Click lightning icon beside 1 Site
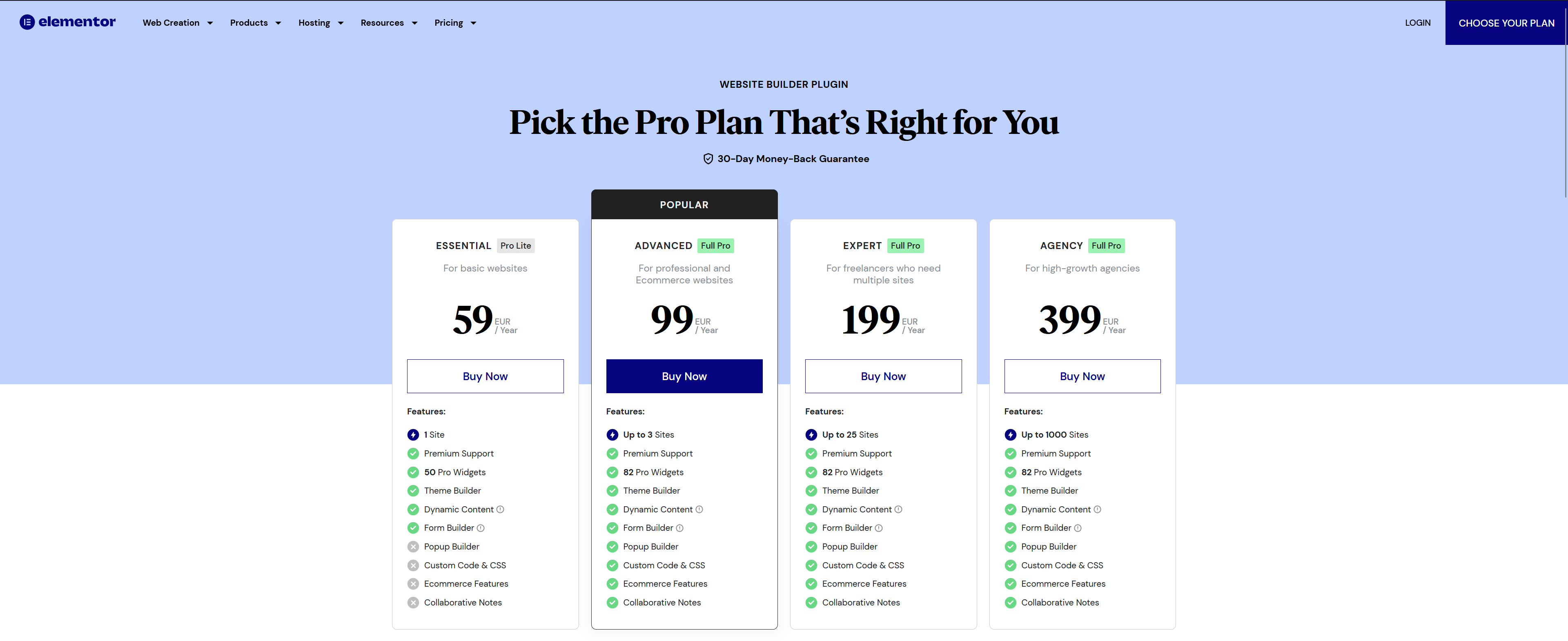 pyautogui.click(x=413, y=435)
